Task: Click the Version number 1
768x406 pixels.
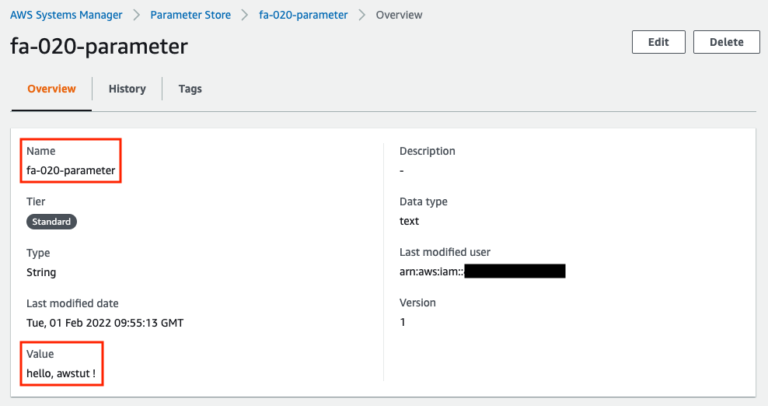Action: coord(402,323)
